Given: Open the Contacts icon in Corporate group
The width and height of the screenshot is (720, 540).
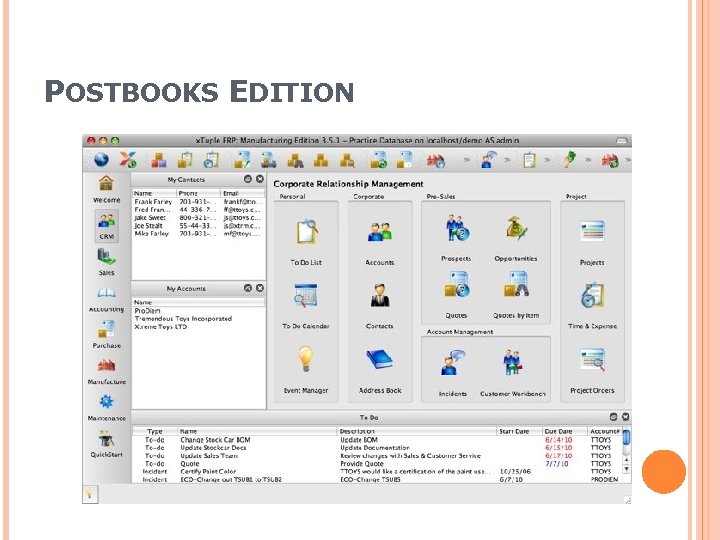Looking at the screenshot, I should (380, 295).
